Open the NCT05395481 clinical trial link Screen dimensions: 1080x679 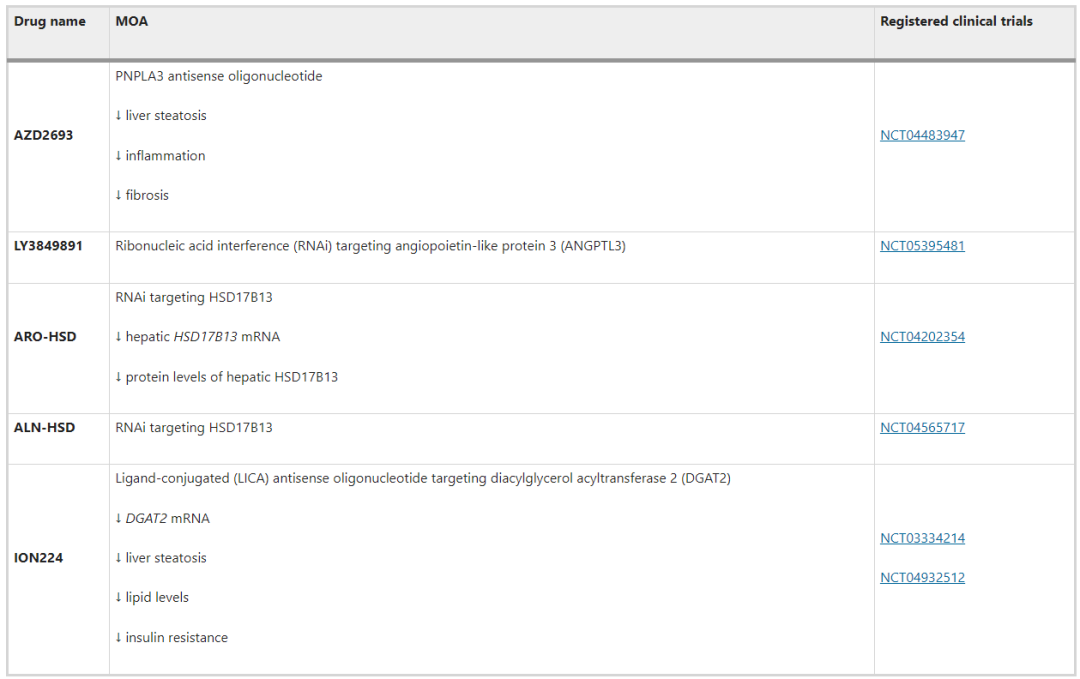(x=922, y=246)
